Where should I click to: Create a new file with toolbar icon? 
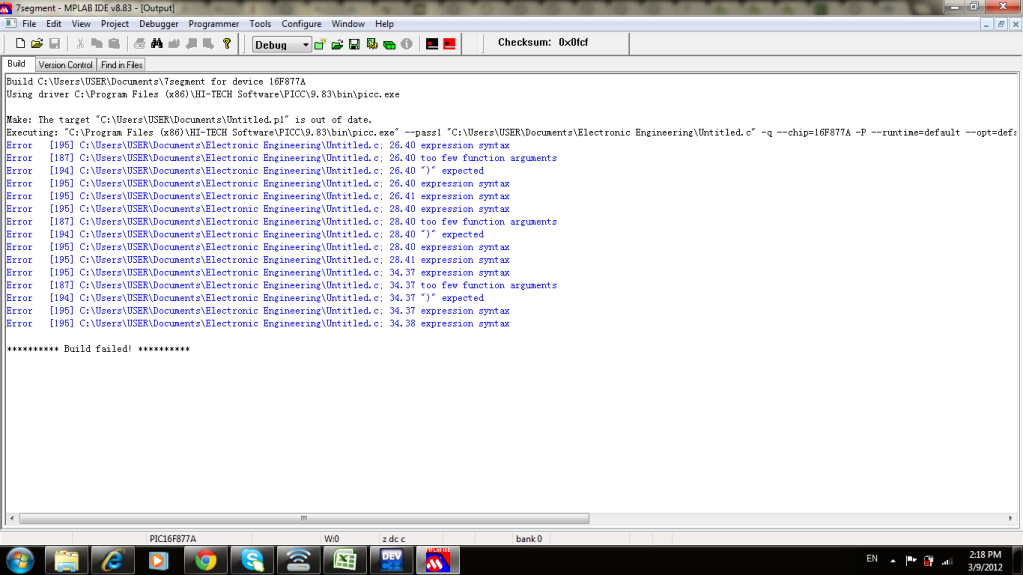coord(20,44)
